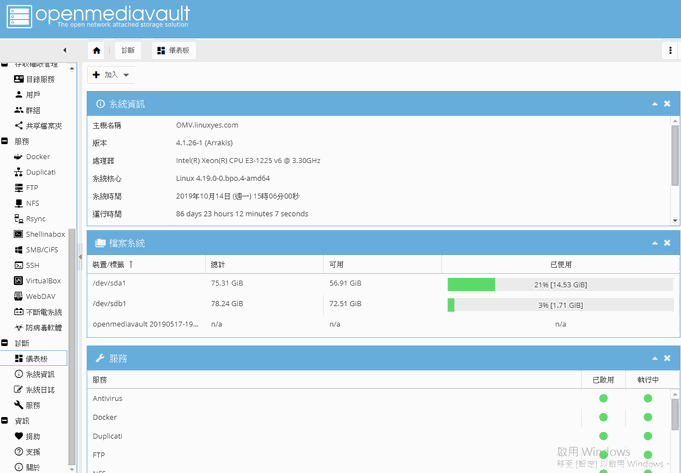Close the File Systems panel

point(667,243)
